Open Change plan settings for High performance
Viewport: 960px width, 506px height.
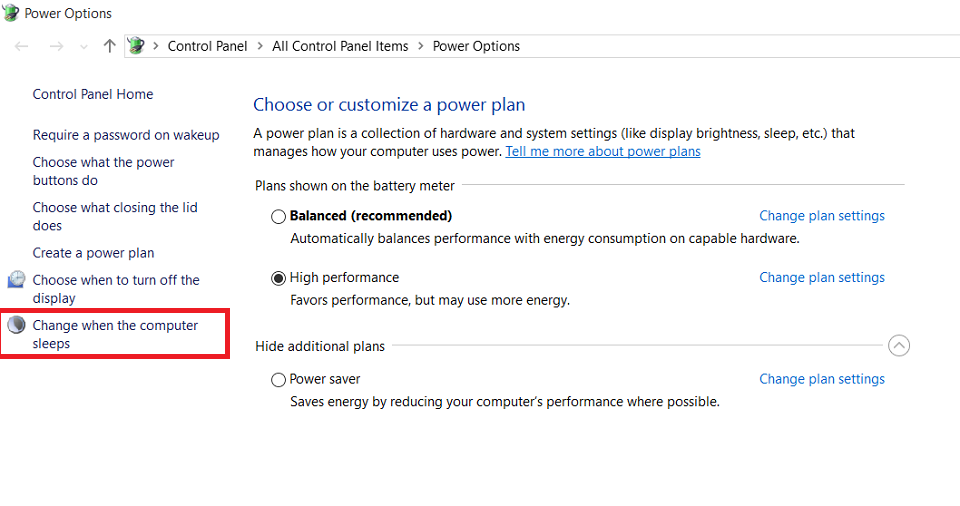822,278
